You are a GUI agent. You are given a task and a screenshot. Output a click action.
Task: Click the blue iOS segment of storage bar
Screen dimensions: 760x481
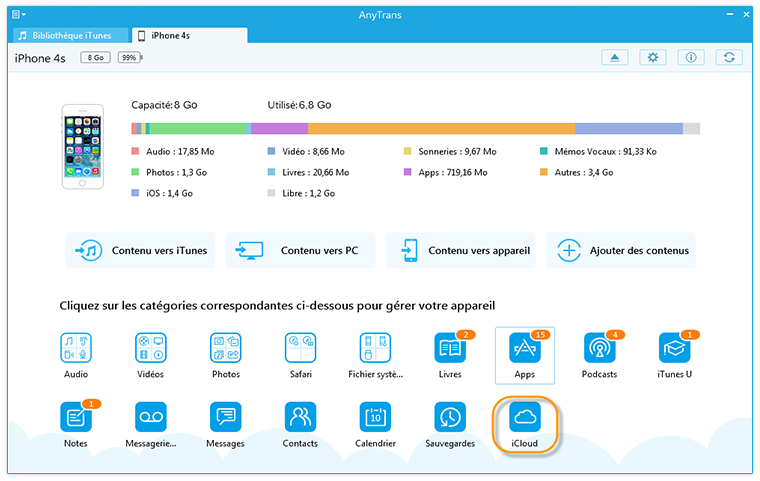pyautogui.click(x=629, y=128)
